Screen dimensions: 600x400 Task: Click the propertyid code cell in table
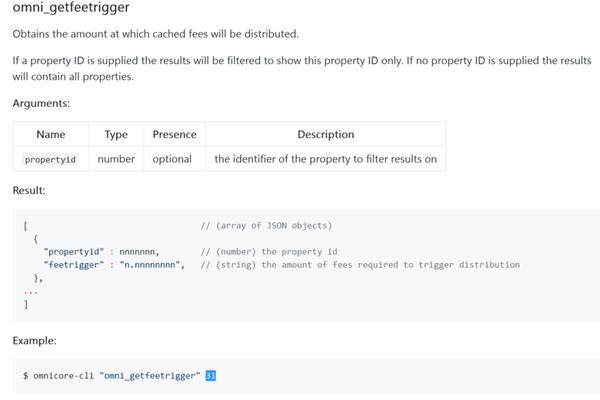pyautogui.click(x=51, y=159)
